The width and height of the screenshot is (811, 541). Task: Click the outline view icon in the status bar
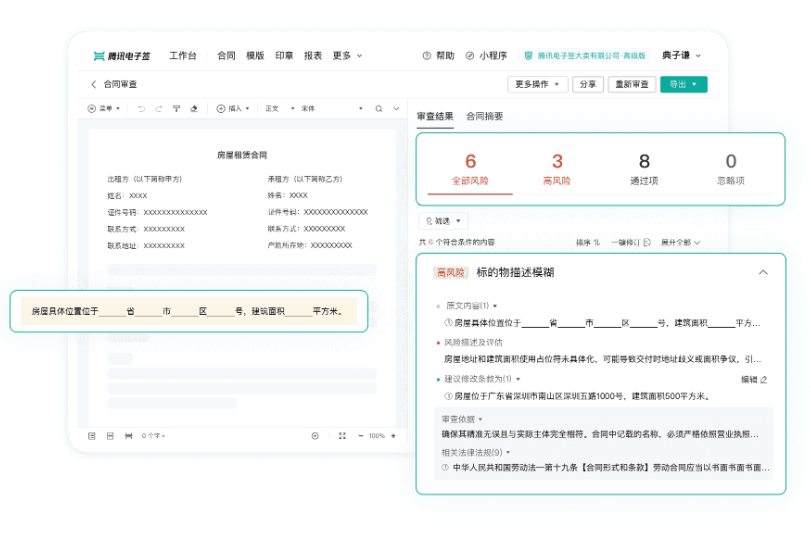click(x=92, y=436)
